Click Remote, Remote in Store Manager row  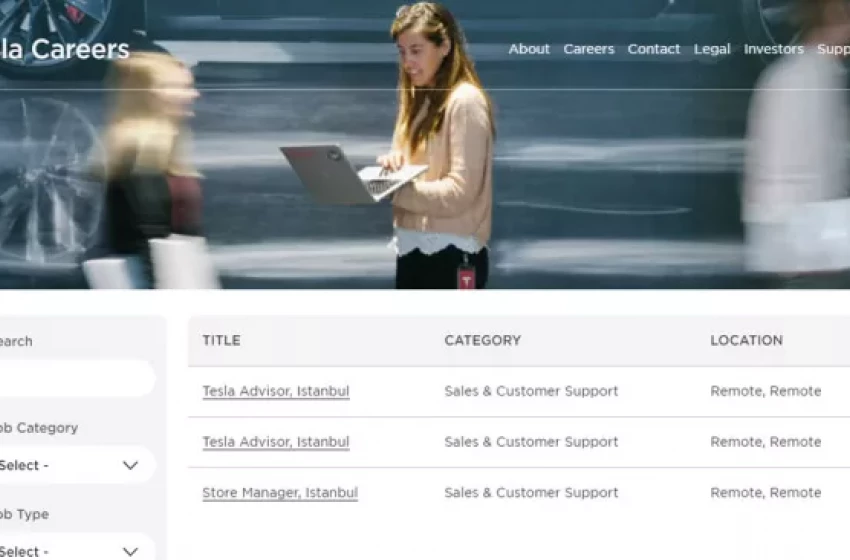point(766,493)
